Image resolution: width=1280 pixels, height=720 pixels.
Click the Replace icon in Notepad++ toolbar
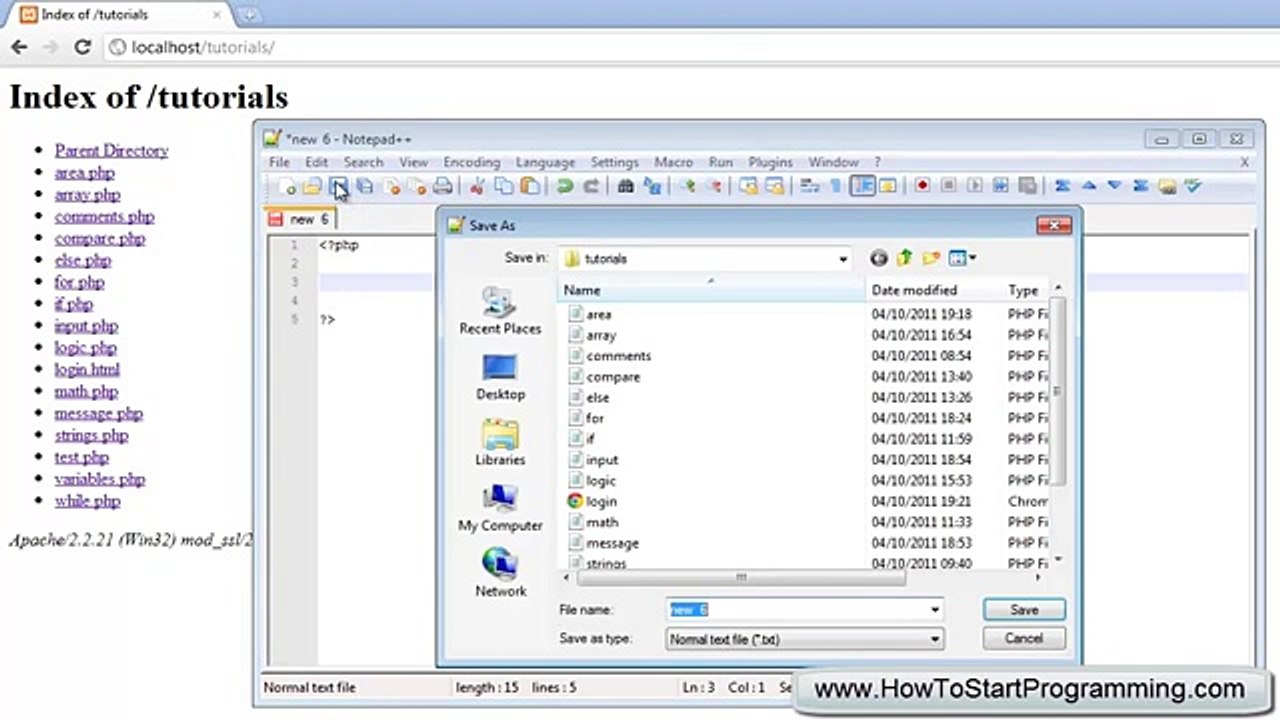click(x=653, y=186)
